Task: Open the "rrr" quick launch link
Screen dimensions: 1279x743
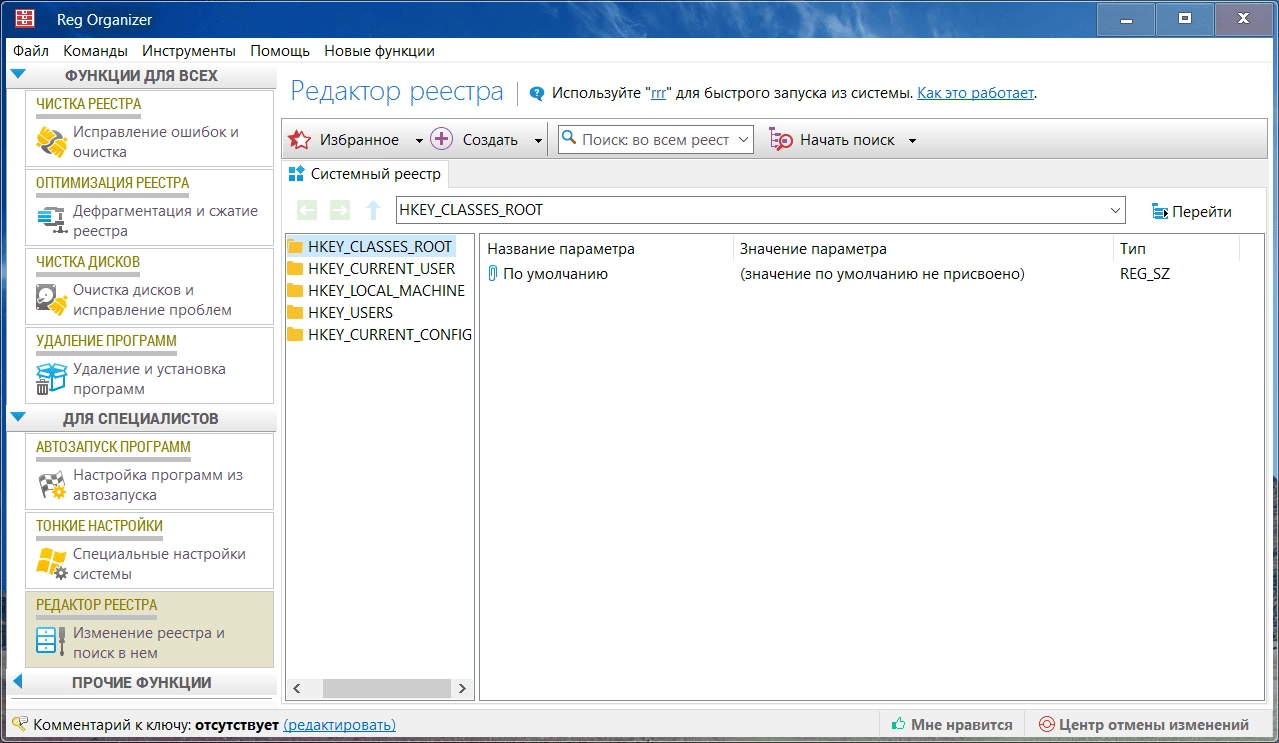Action: [x=658, y=93]
